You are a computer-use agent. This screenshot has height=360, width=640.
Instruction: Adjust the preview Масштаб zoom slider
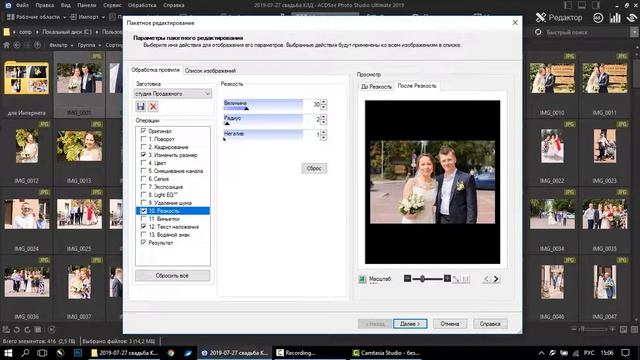(428, 279)
